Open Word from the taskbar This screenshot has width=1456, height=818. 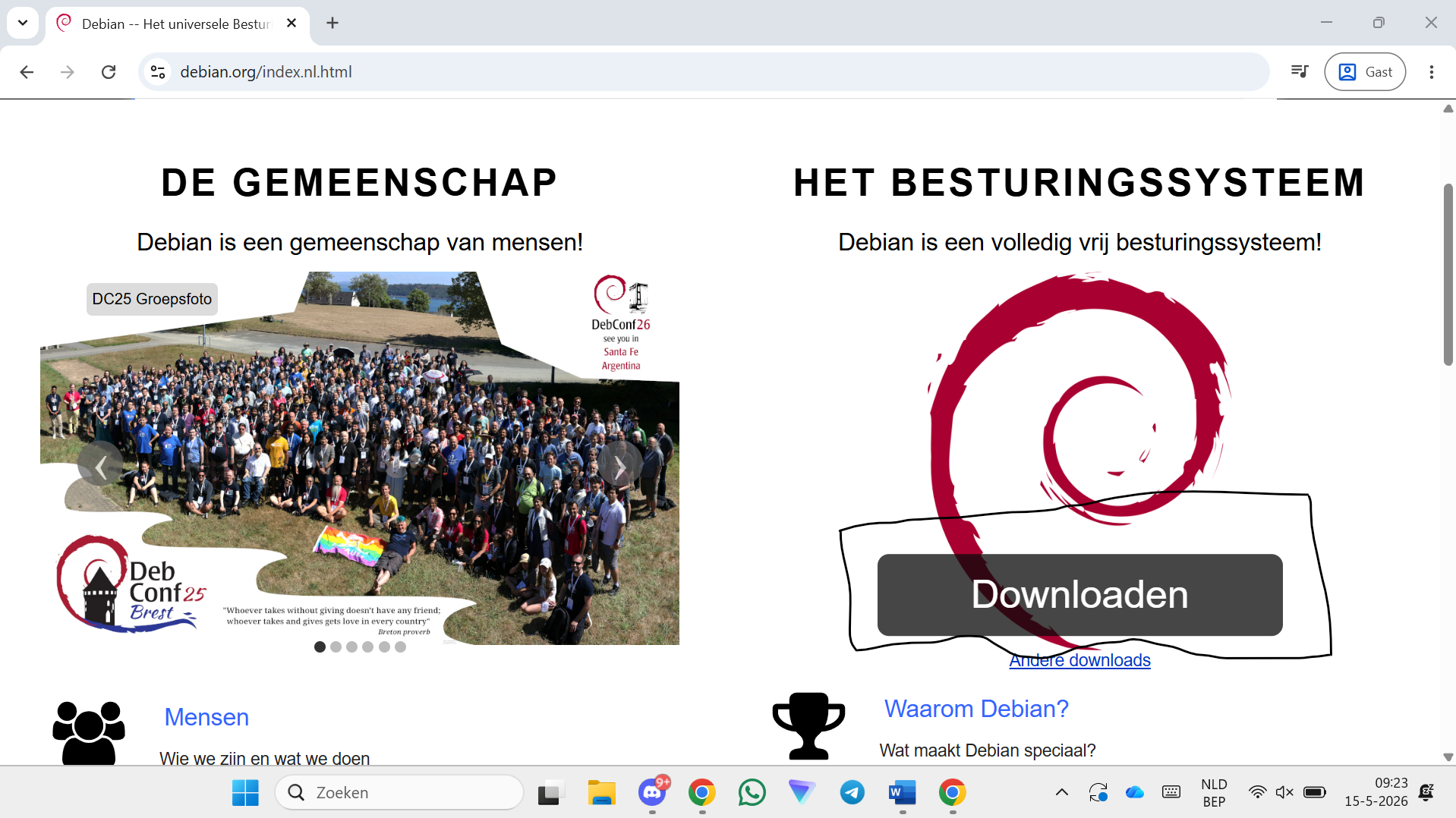[x=903, y=793]
